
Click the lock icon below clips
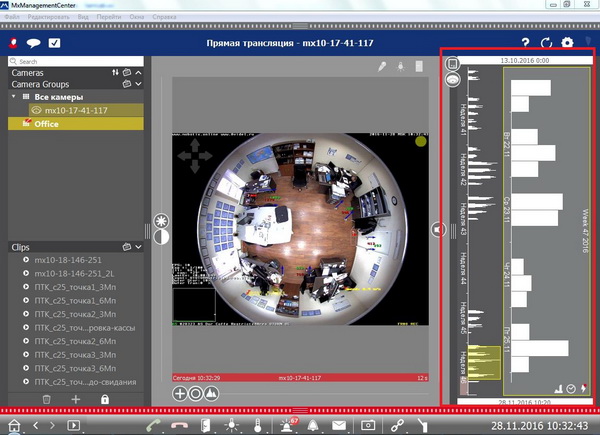(104, 399)
